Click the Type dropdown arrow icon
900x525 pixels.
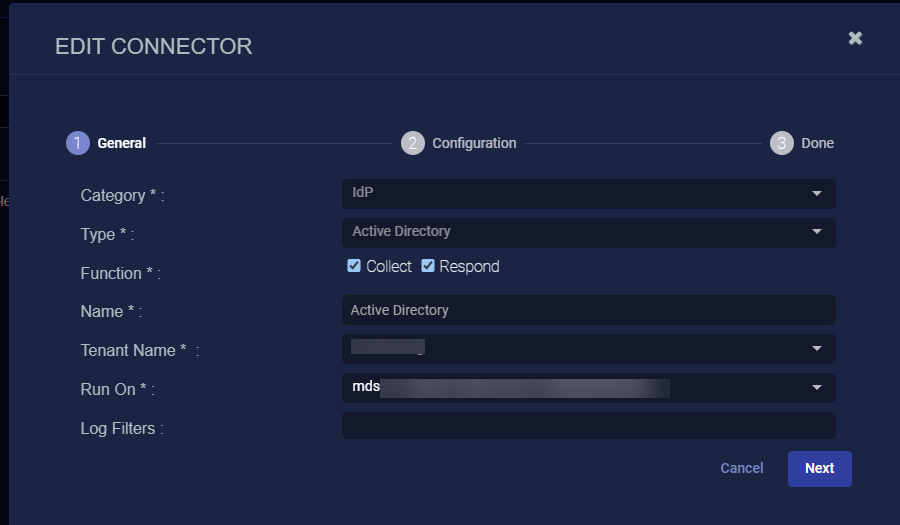pyautogui.click(x=817, y=232)
